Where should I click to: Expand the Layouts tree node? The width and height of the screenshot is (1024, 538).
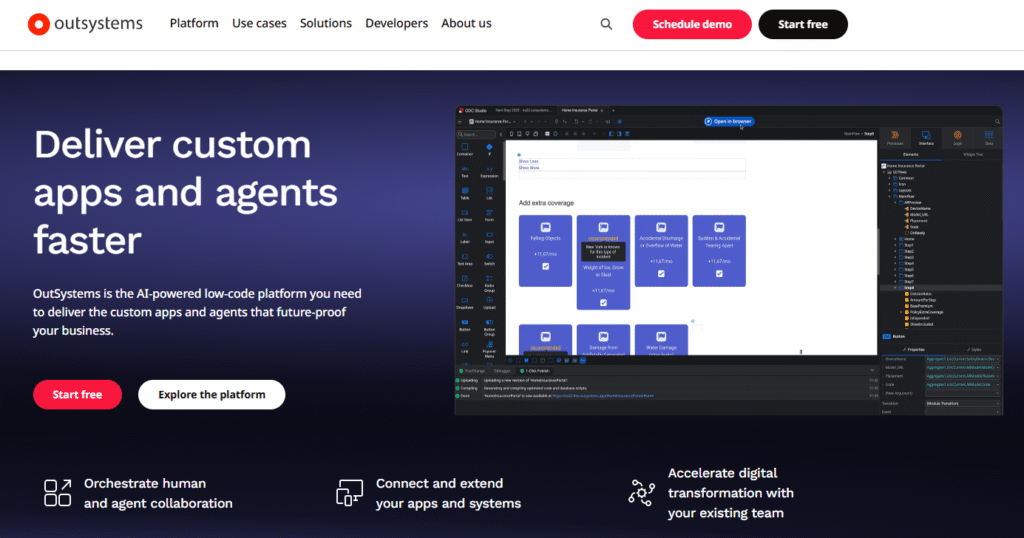(889, 190)
